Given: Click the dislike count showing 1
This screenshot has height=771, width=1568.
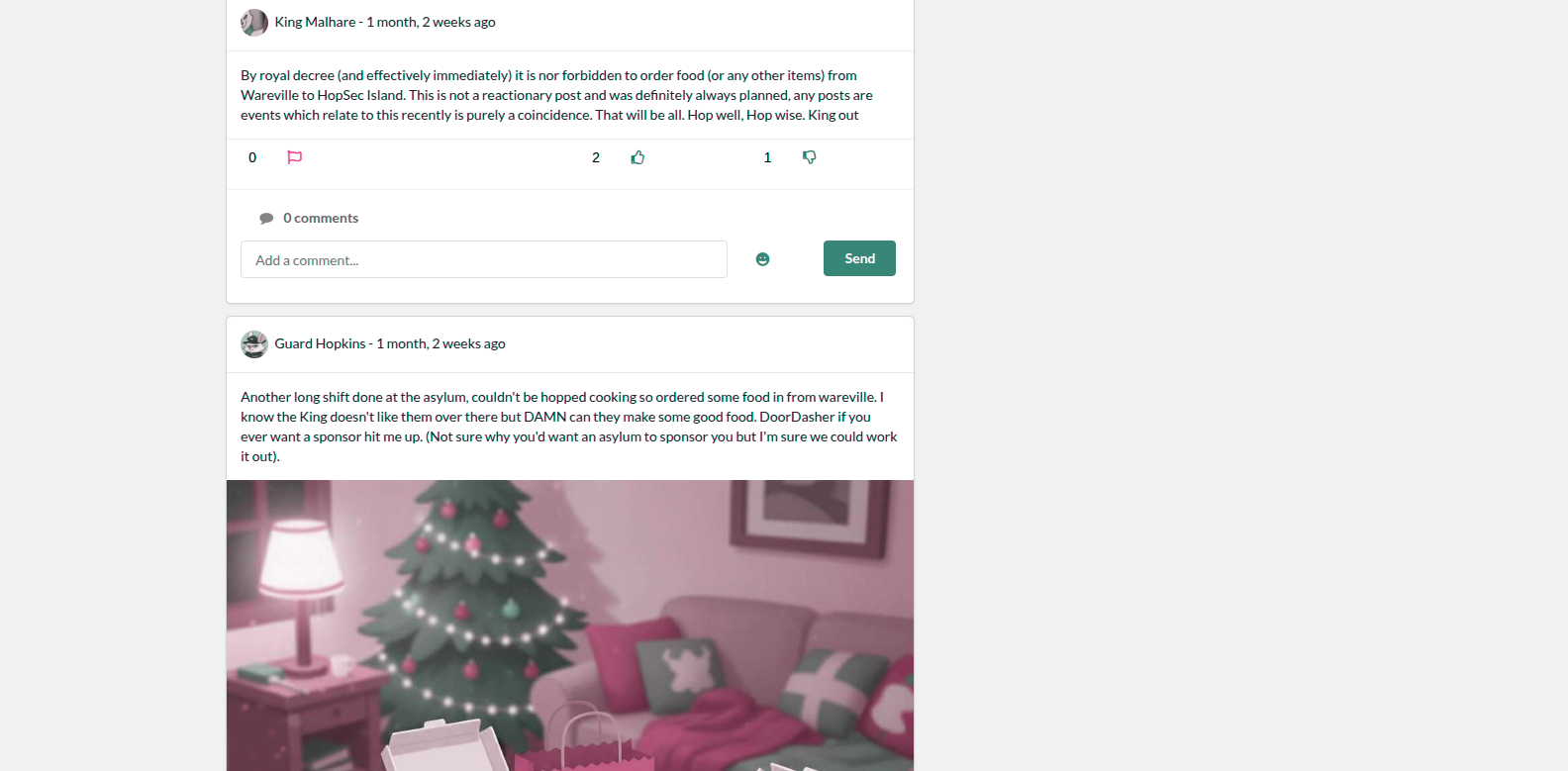Looking at the screenshot, I should pyautogui.click(x=767, y=157).
